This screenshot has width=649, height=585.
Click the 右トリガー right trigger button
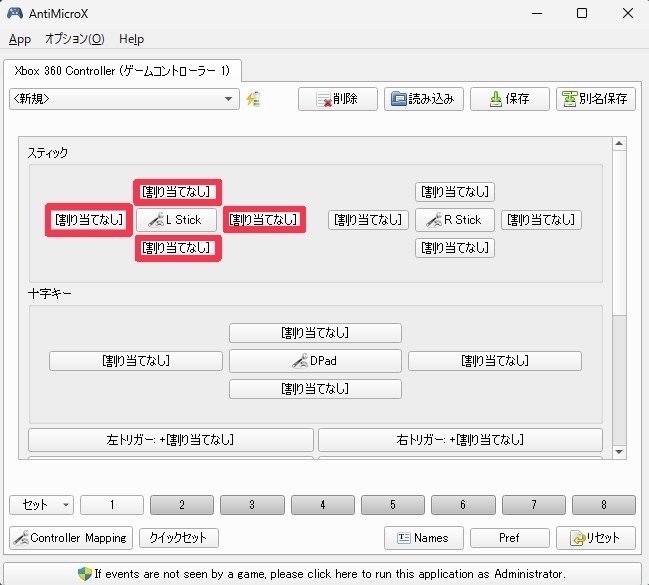460,440
